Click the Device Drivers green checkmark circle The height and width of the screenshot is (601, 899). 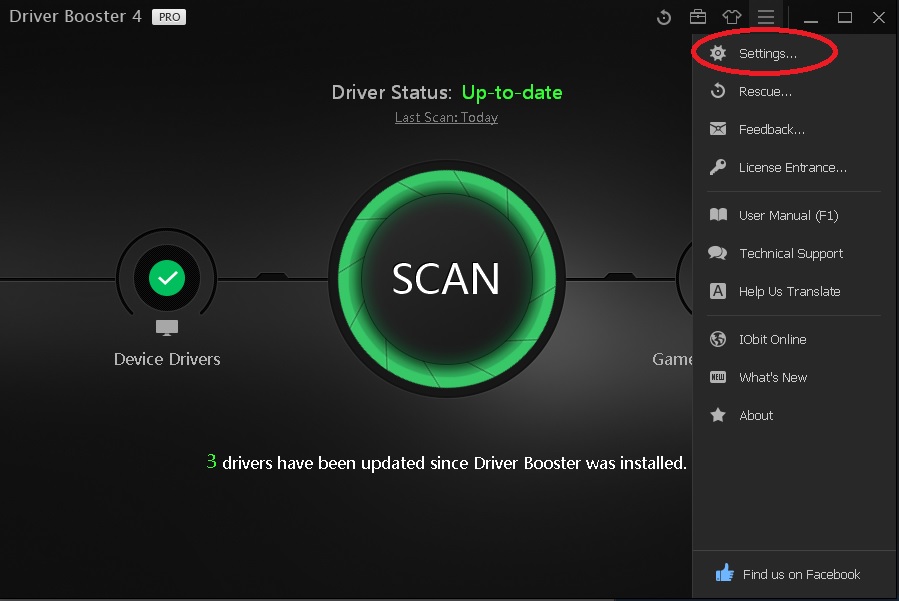[167, 278]
